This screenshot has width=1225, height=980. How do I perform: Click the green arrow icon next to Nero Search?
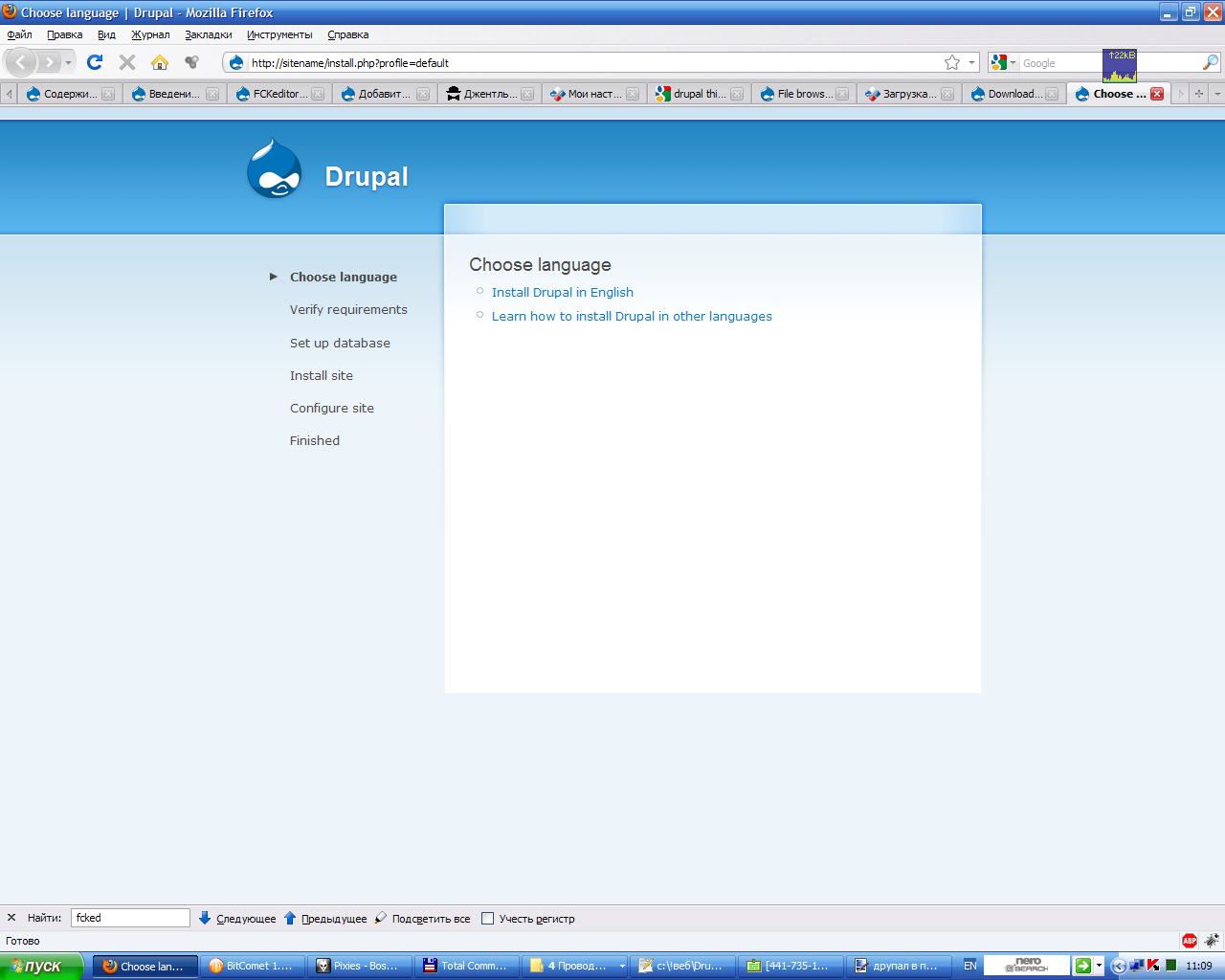pos(1082,966)
